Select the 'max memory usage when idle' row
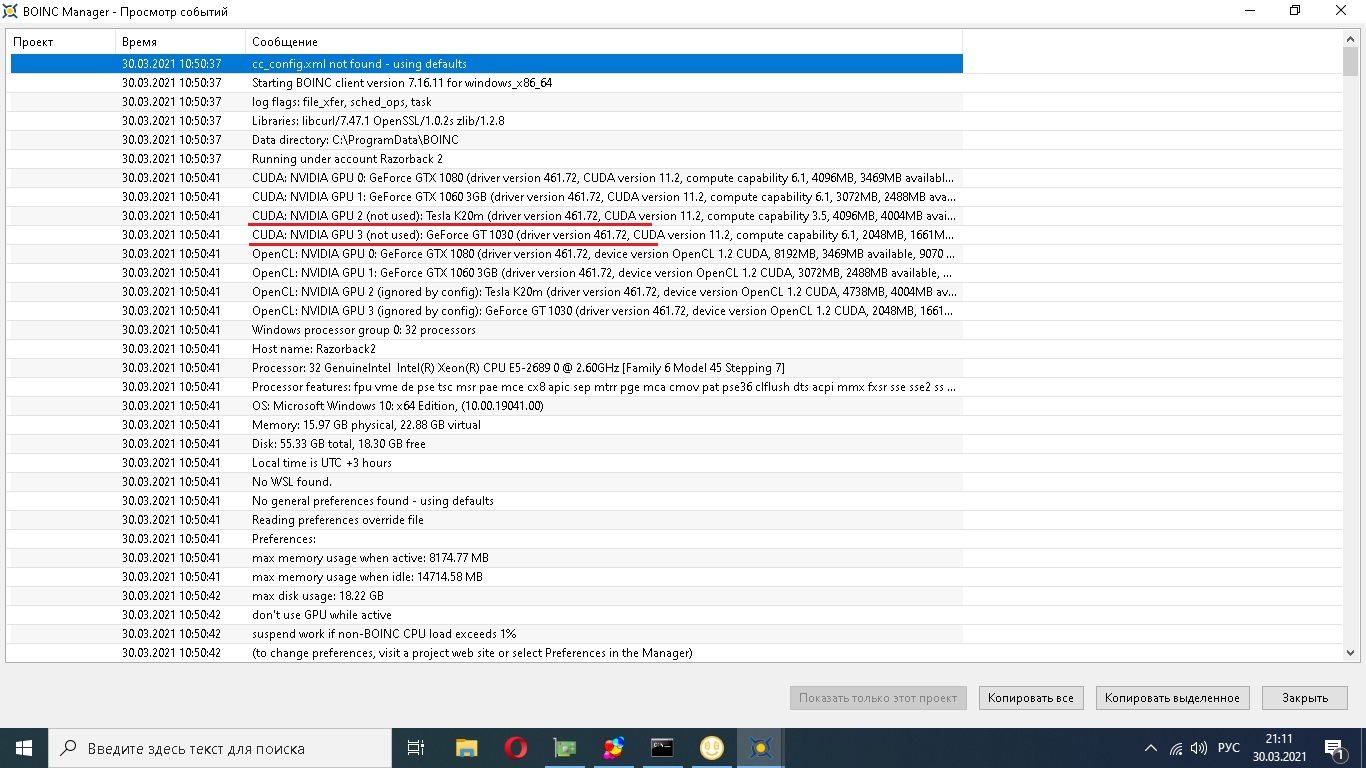 click(486, 577)
